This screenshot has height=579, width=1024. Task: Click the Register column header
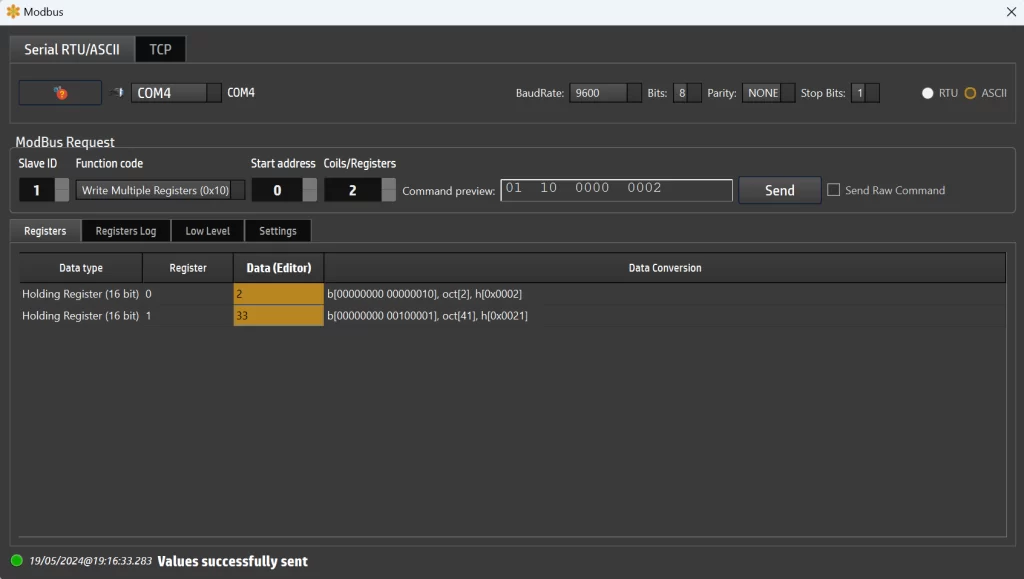188,268
